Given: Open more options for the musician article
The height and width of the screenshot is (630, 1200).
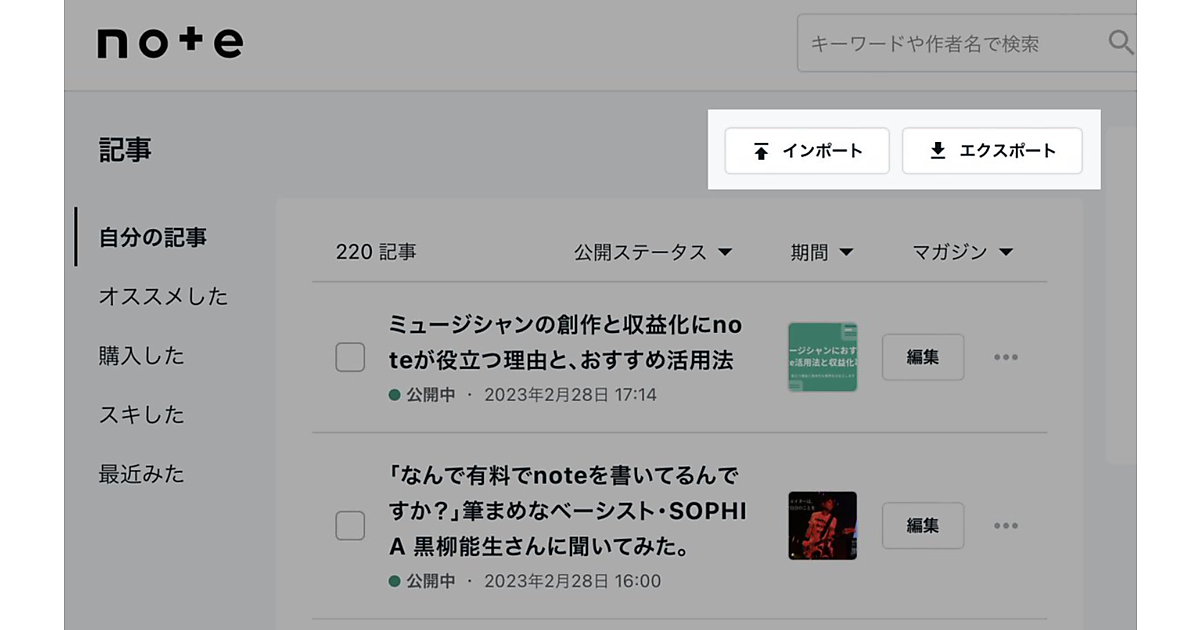Looking at the screenshot, I should point(1005,357).
